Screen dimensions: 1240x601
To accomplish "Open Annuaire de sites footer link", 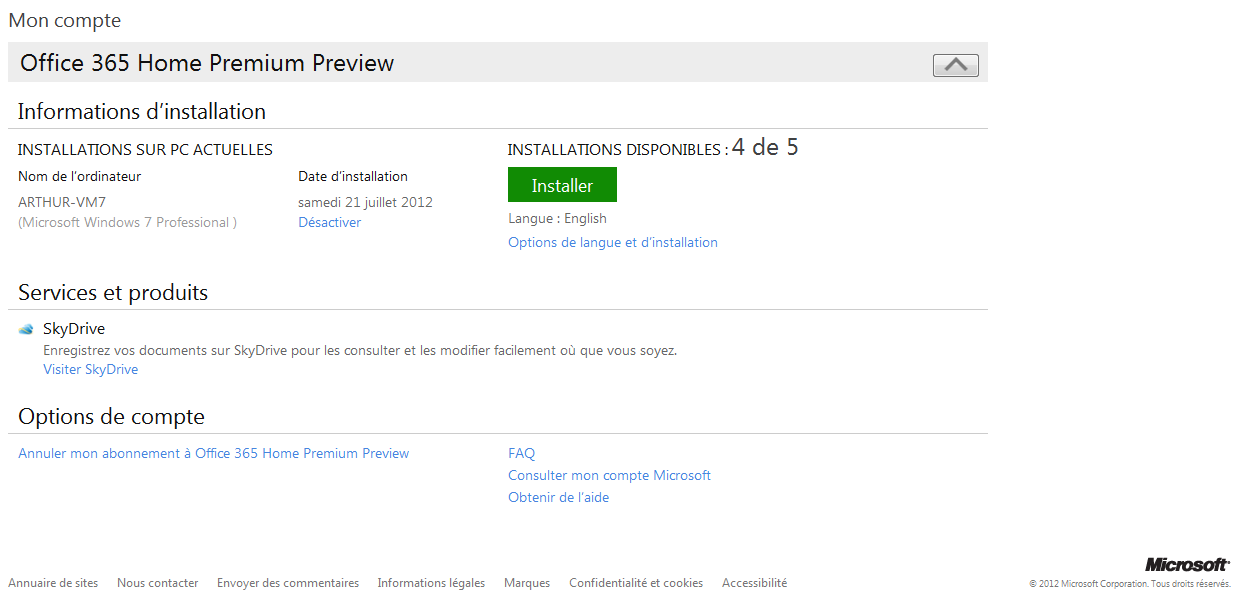I will [53, 583].
